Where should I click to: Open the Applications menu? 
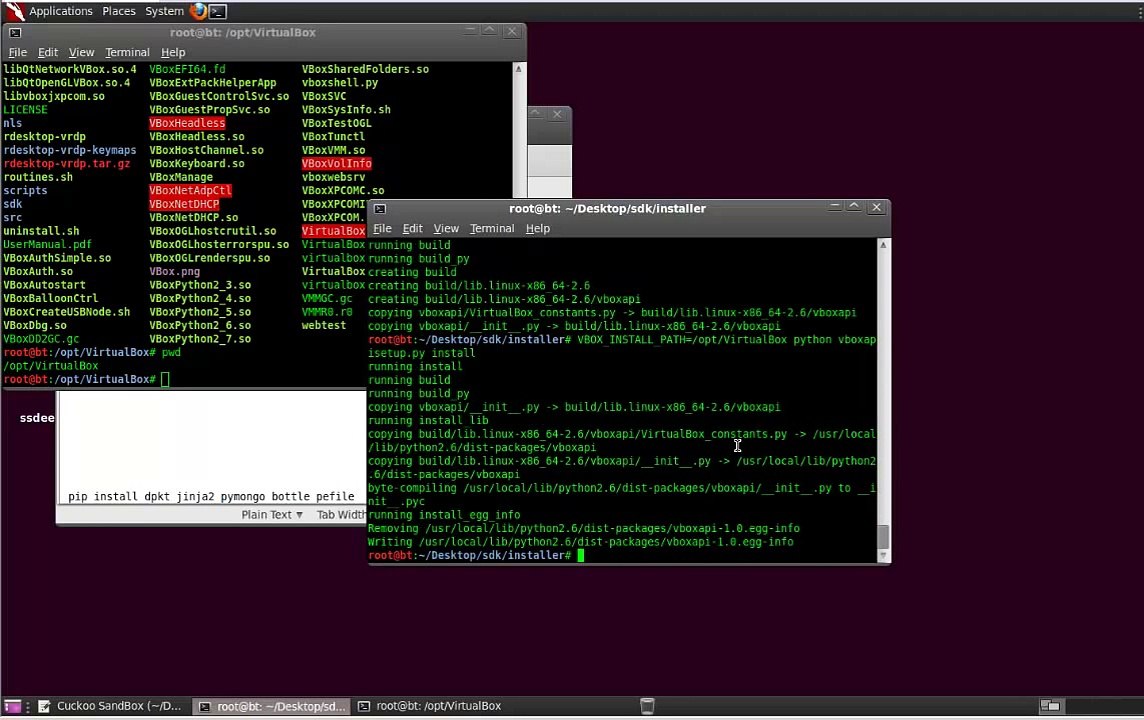tap(61, 11)
